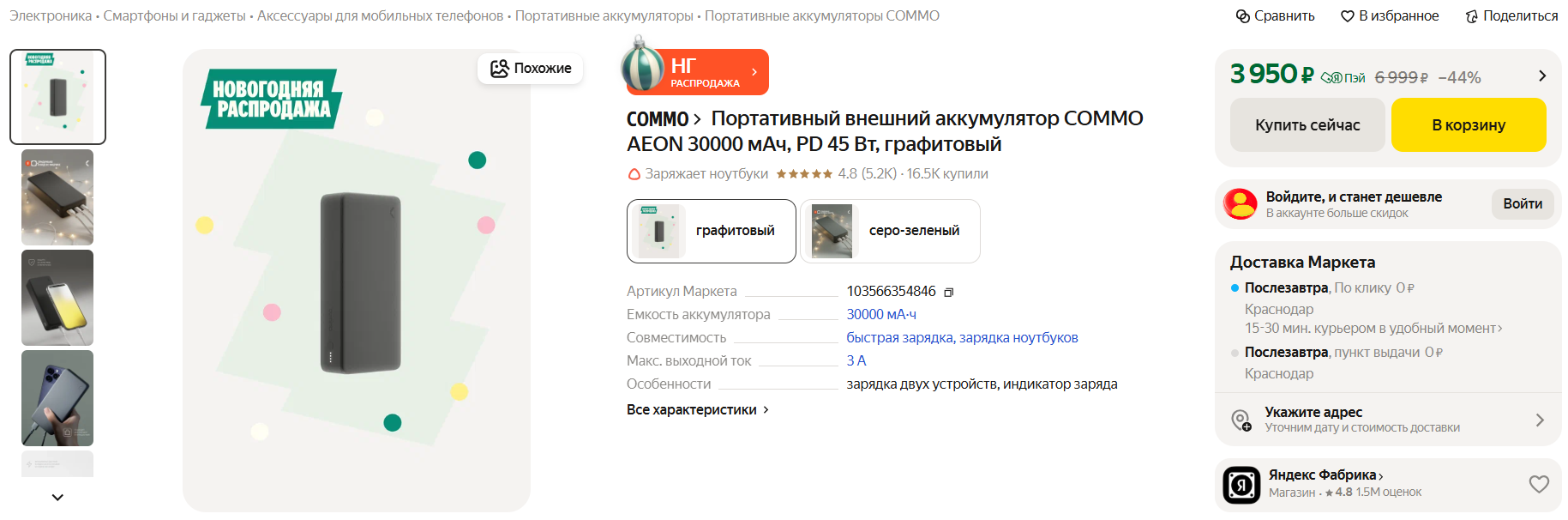The image size is (1568, 520).
Task: Add product to favorites via heart icon
Action: point(1348,16)
